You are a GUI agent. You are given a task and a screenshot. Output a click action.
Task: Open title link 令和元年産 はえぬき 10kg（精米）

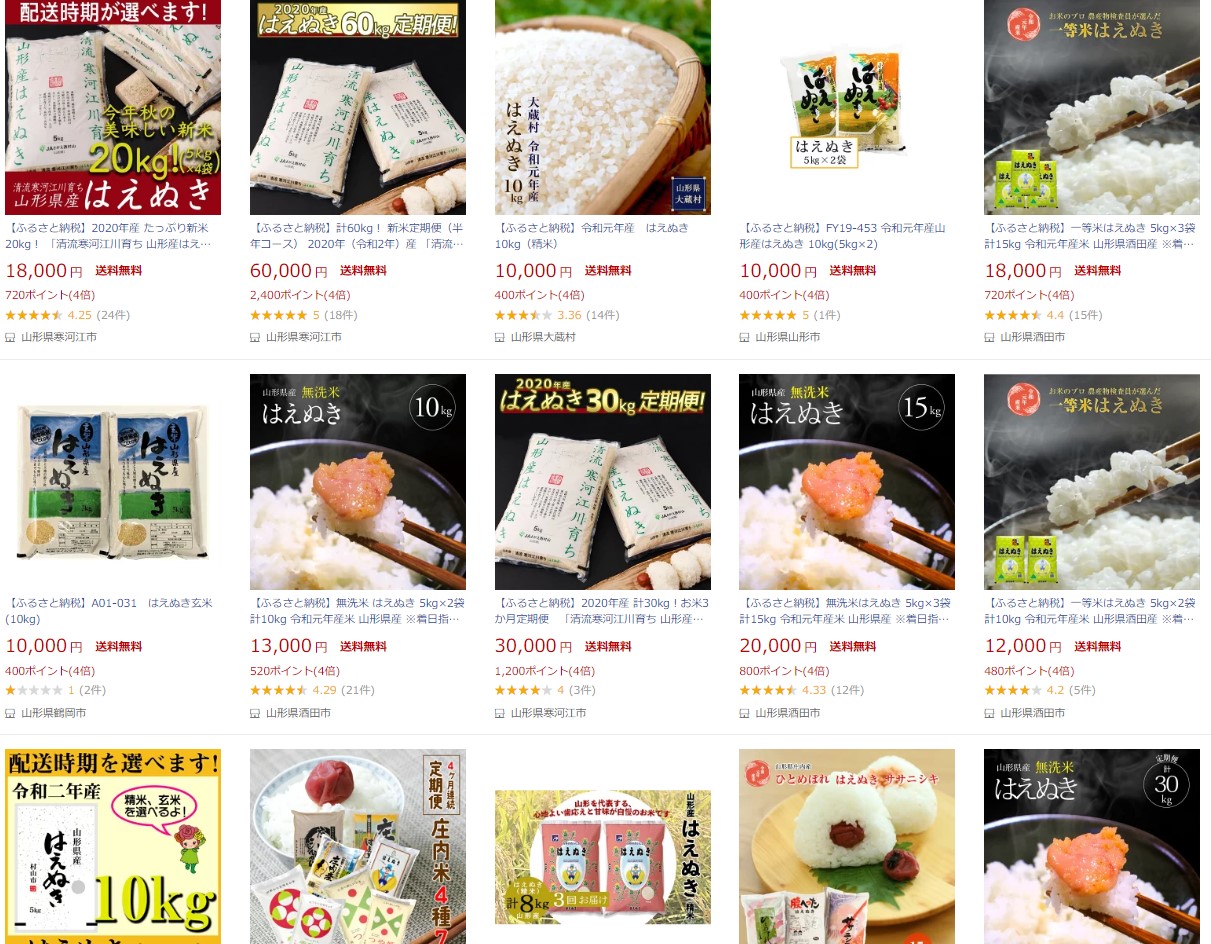click(592, 235)
